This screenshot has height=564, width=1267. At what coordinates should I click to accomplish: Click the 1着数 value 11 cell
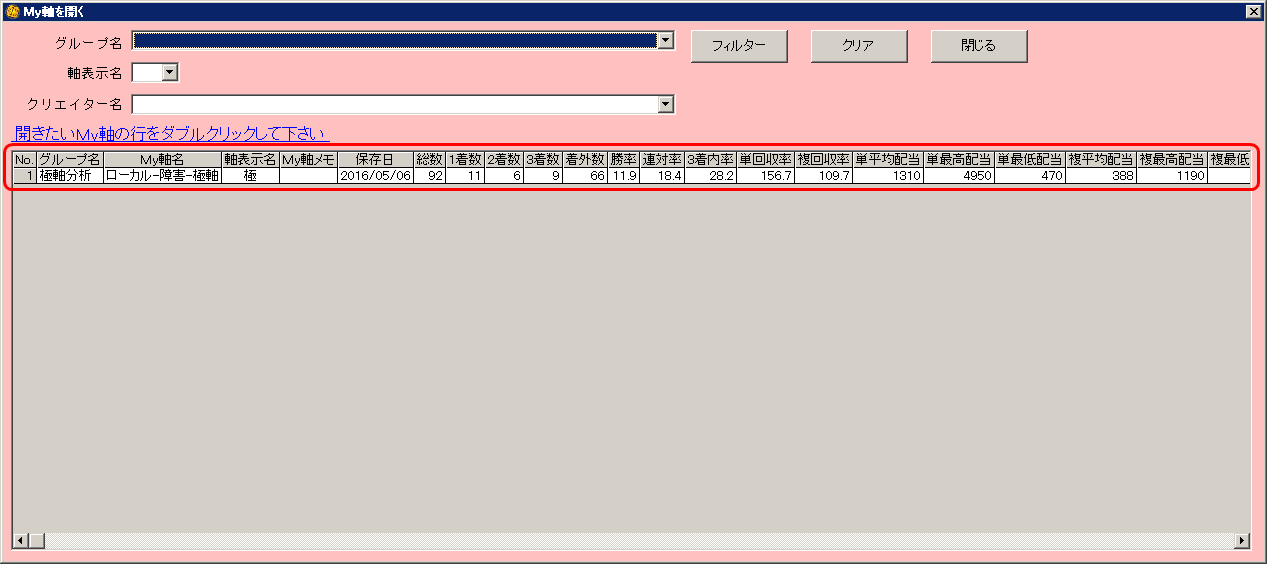pos(465,175)
